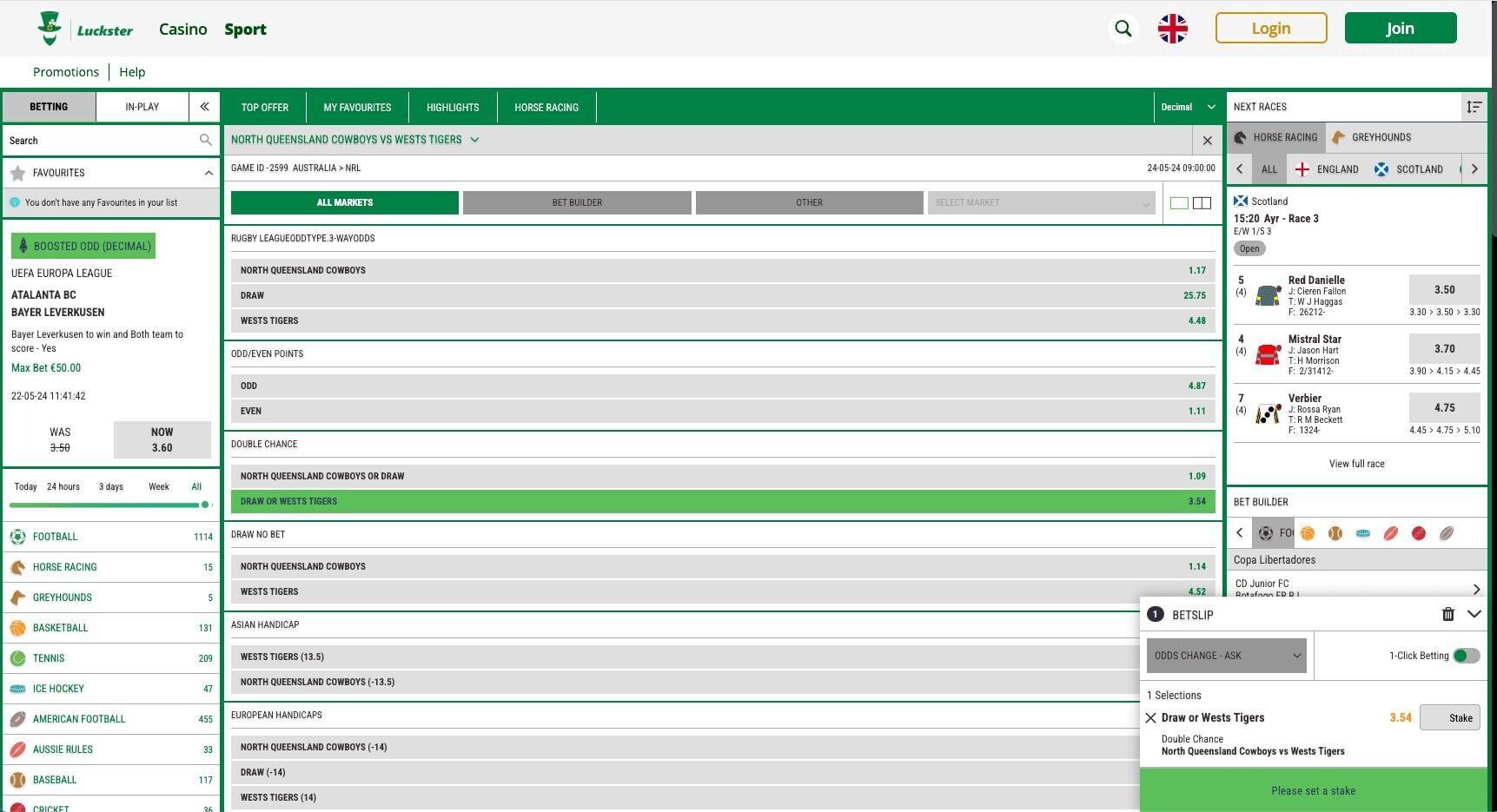The width and height of the screenshot is (1497, 812).
Task: Toggle North Queensland Cowboys 1.17 odds
Action: [x=723, y=270]
